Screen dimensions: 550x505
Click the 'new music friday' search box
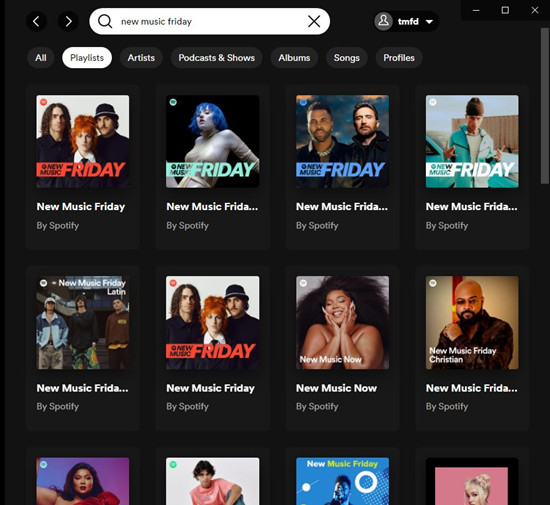(x=209, y=21)
